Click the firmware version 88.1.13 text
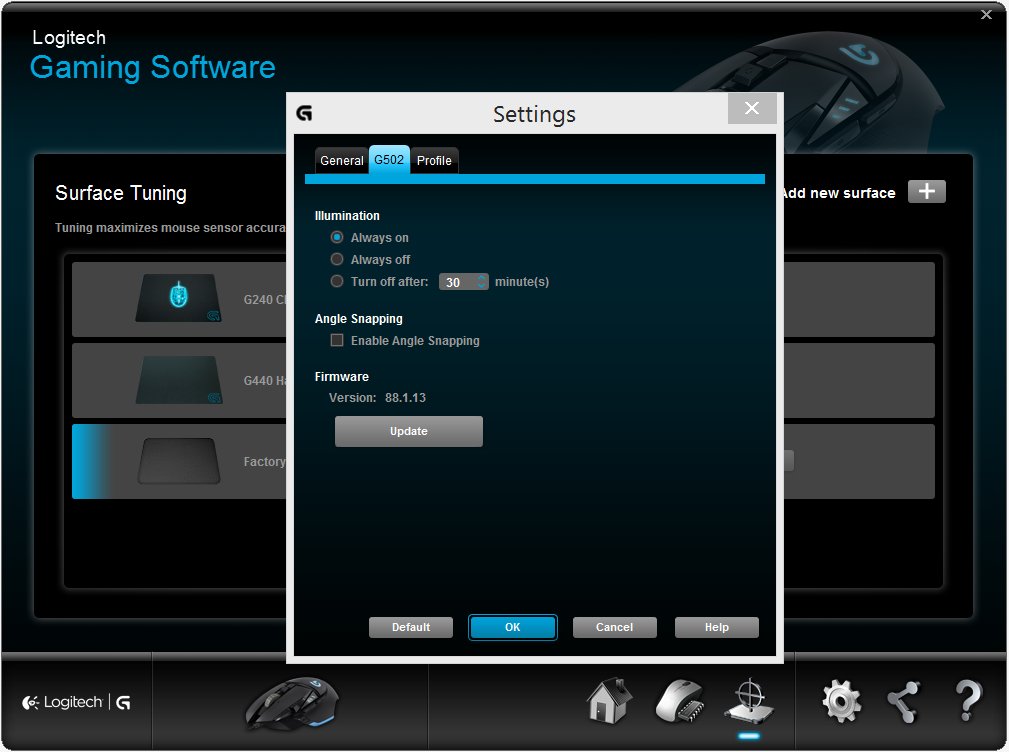This screenshot has height=752, width=1009. point(405,398)
